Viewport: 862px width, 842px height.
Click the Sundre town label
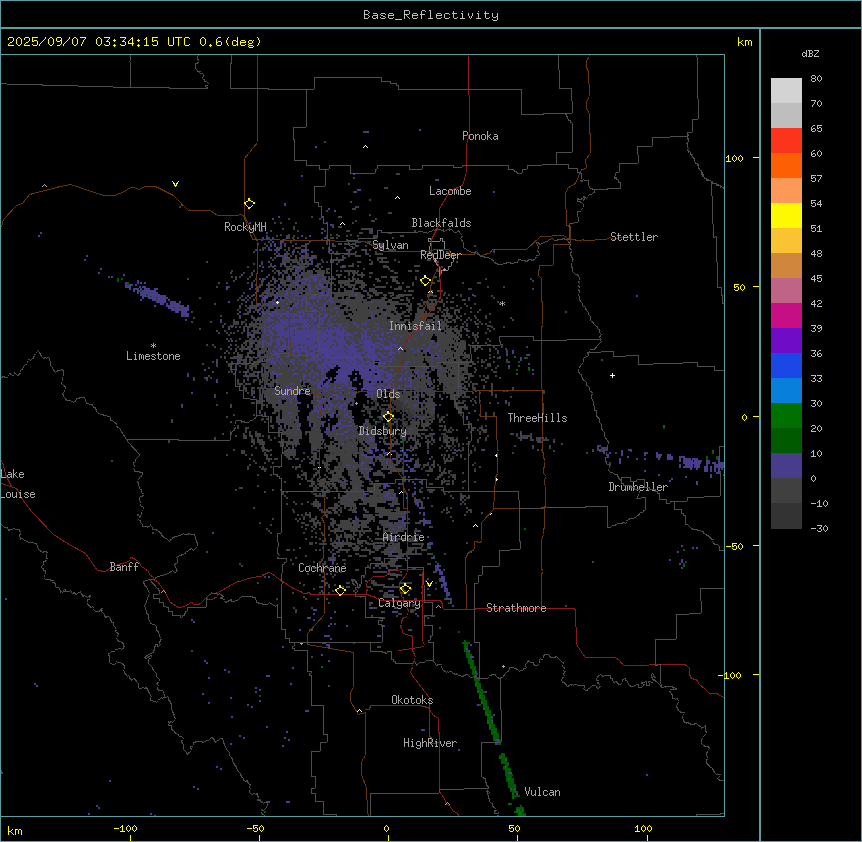pos(292,391)
